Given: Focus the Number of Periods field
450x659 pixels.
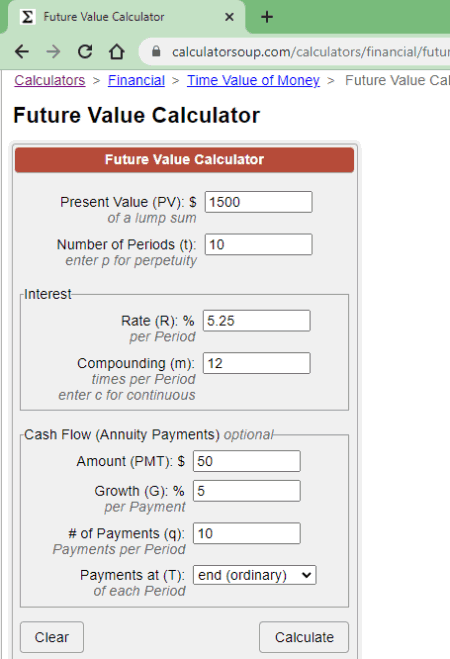Looking at the screenshot, I should (x=258, y=245).
